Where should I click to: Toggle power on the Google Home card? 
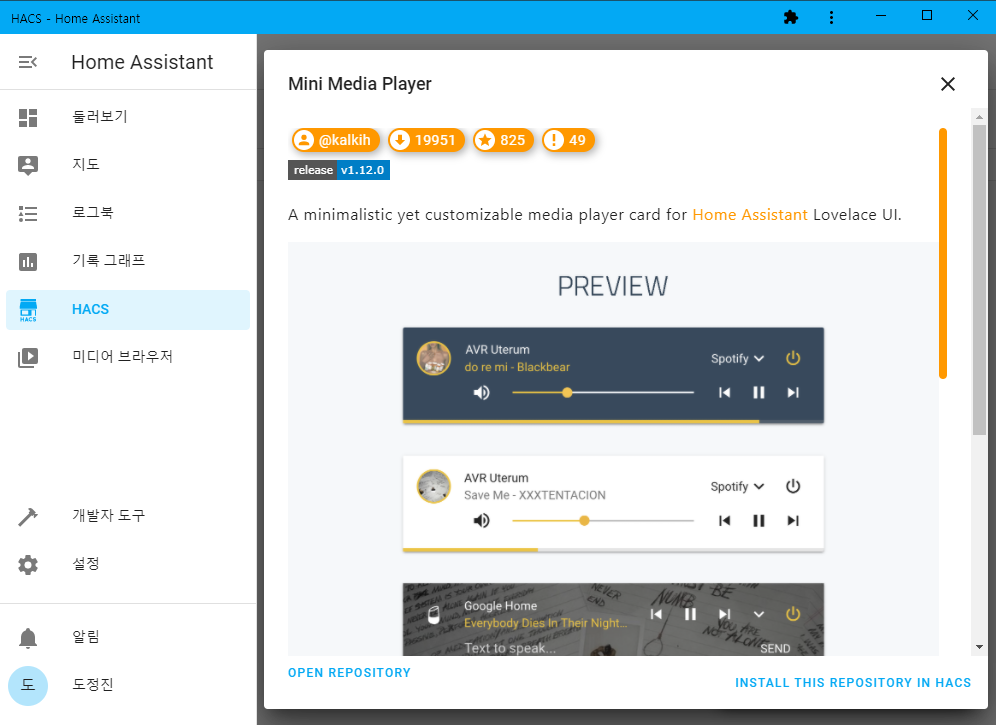point(793,614)
